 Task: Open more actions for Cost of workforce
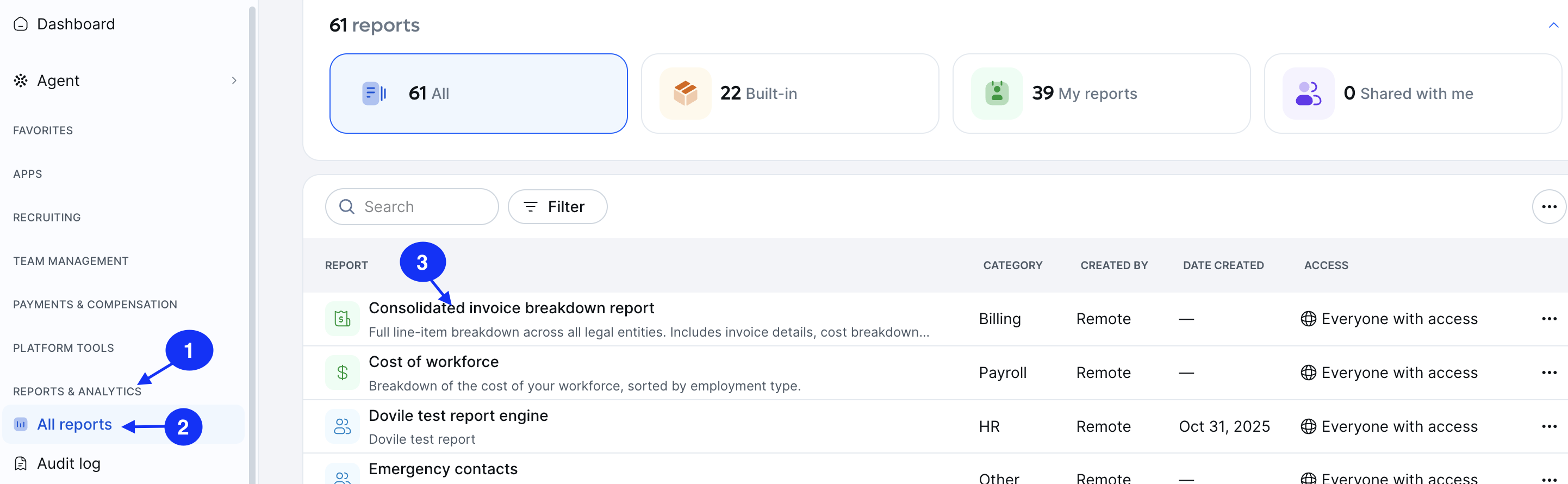(x=1549, y=373)
